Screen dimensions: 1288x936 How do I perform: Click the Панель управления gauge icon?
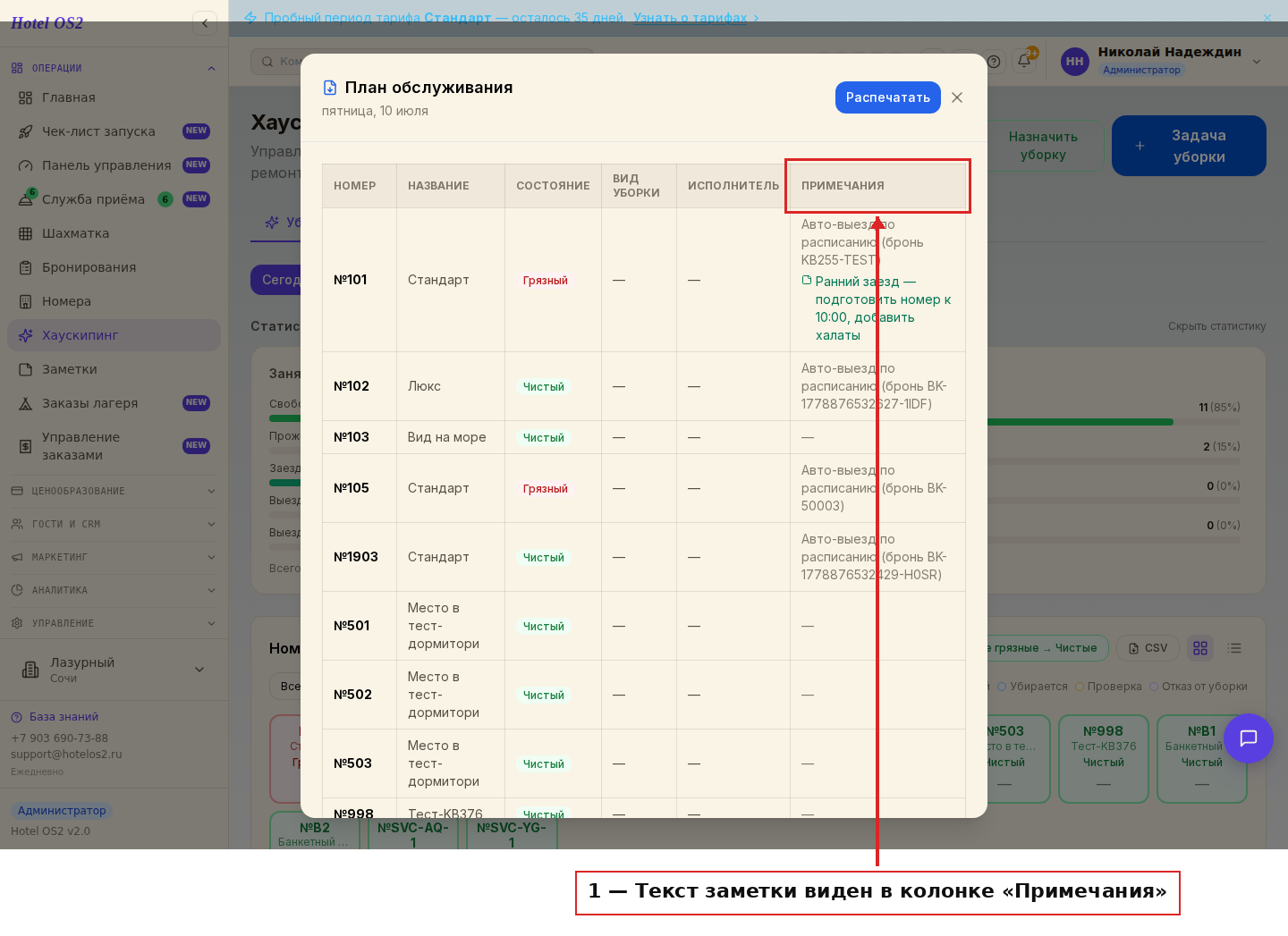[25, 165]
